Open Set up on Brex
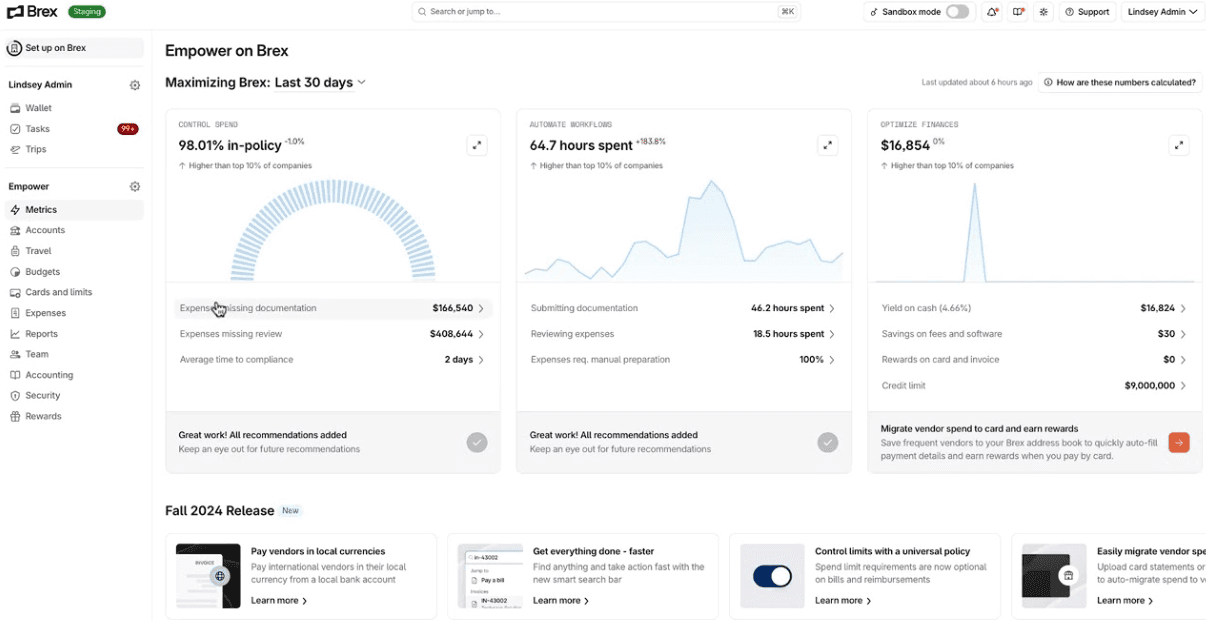This screenshot has width=1206, height=621. [74, 48]
